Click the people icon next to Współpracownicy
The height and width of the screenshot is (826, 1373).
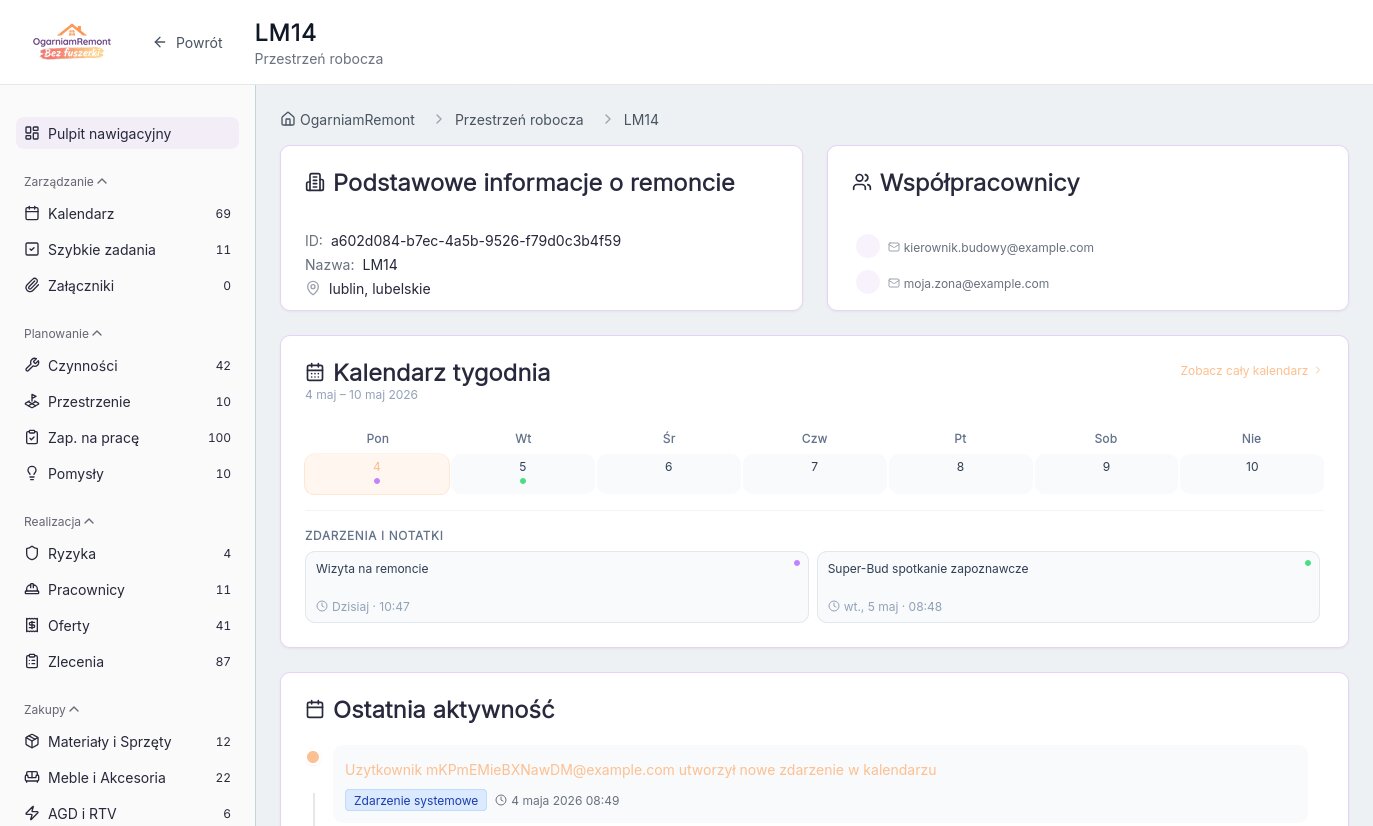click(862, 183)
